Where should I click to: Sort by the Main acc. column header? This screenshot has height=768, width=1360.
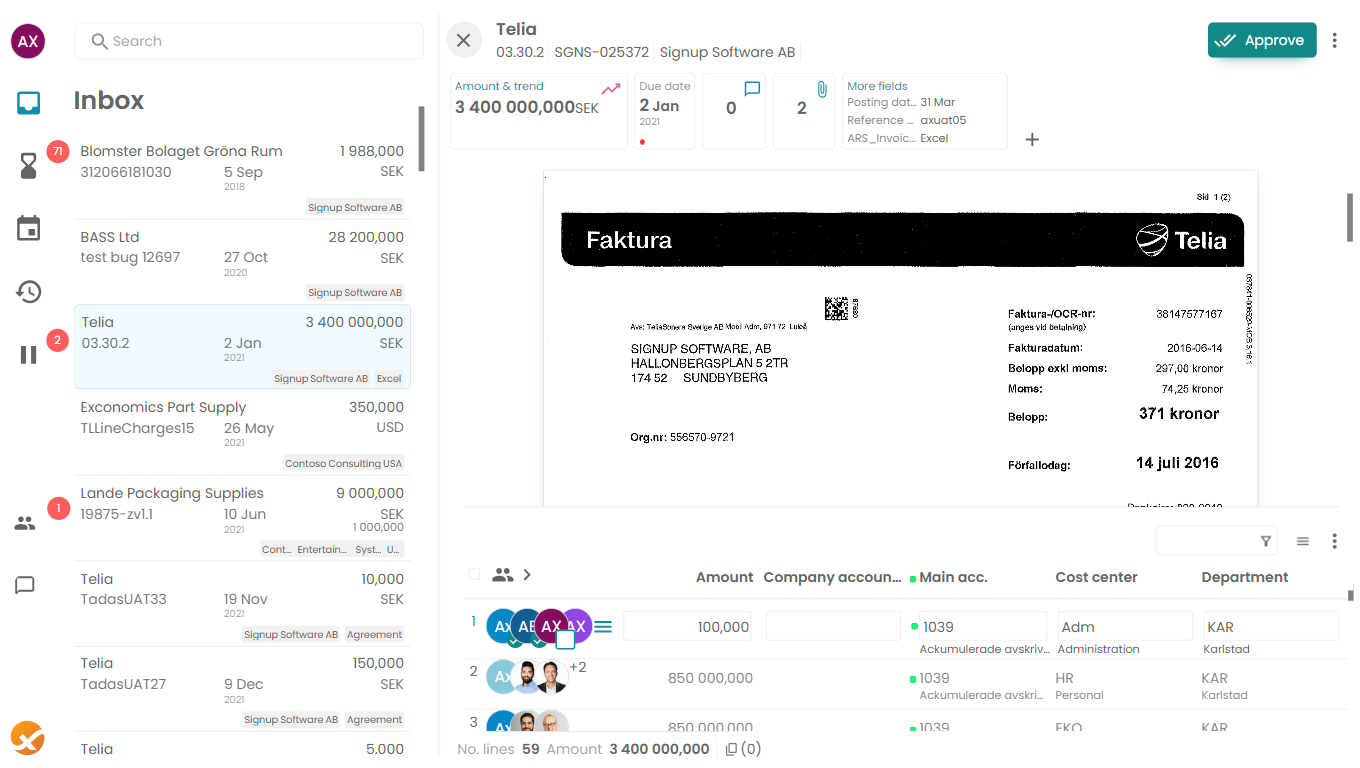point(953,577)
